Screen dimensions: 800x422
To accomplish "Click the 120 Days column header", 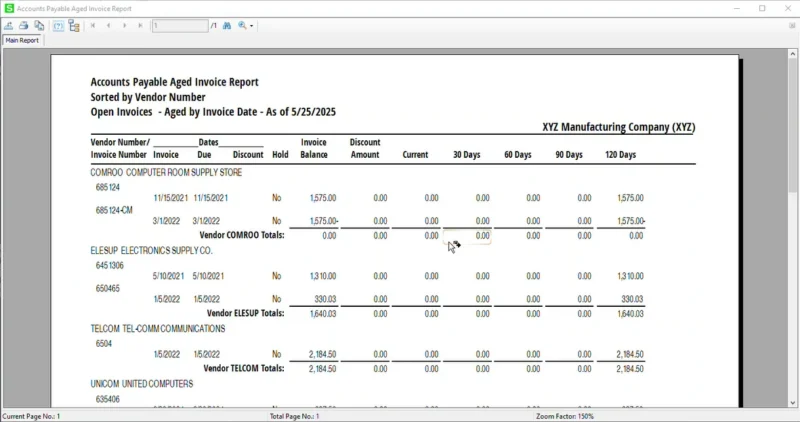I will (620, 155).
